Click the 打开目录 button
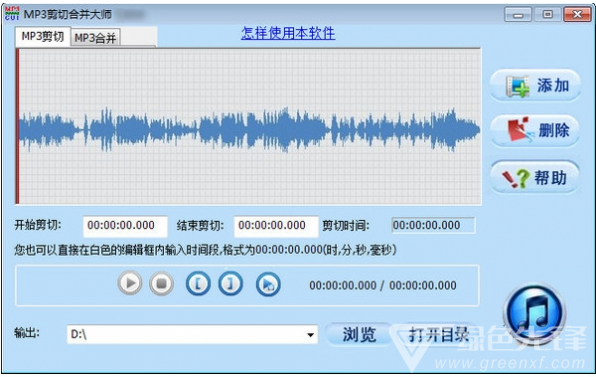Screen dimensions: 596x377 438,334
